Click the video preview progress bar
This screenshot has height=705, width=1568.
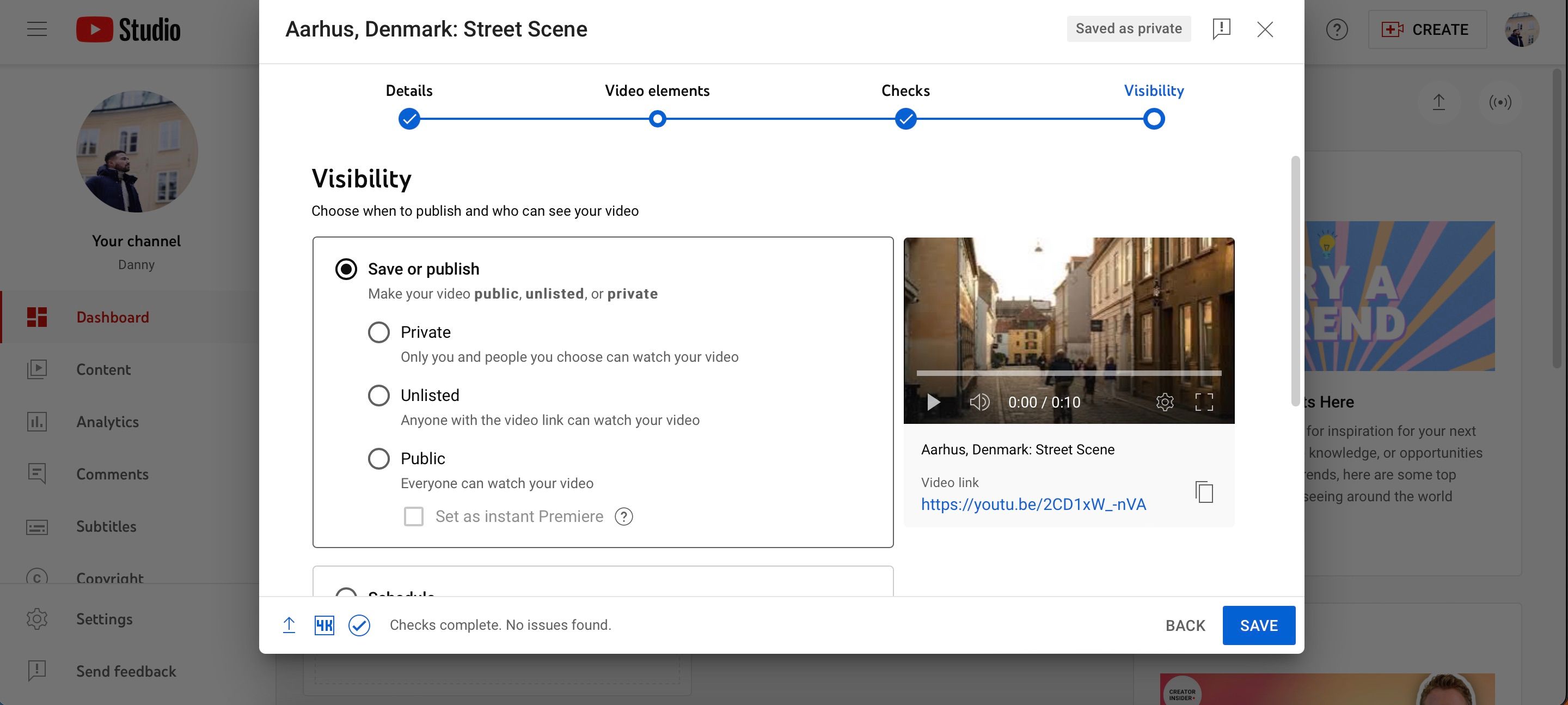1068,373
